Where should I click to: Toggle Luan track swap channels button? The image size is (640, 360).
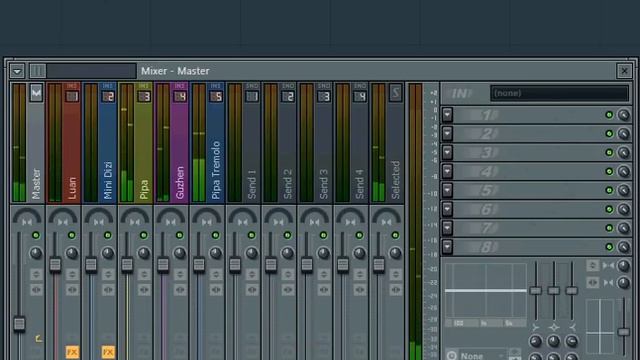click(72, 290)
